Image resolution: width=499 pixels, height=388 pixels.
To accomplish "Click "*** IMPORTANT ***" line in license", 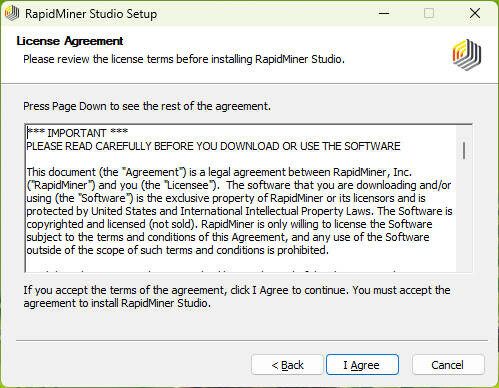I will pos(77,133).
